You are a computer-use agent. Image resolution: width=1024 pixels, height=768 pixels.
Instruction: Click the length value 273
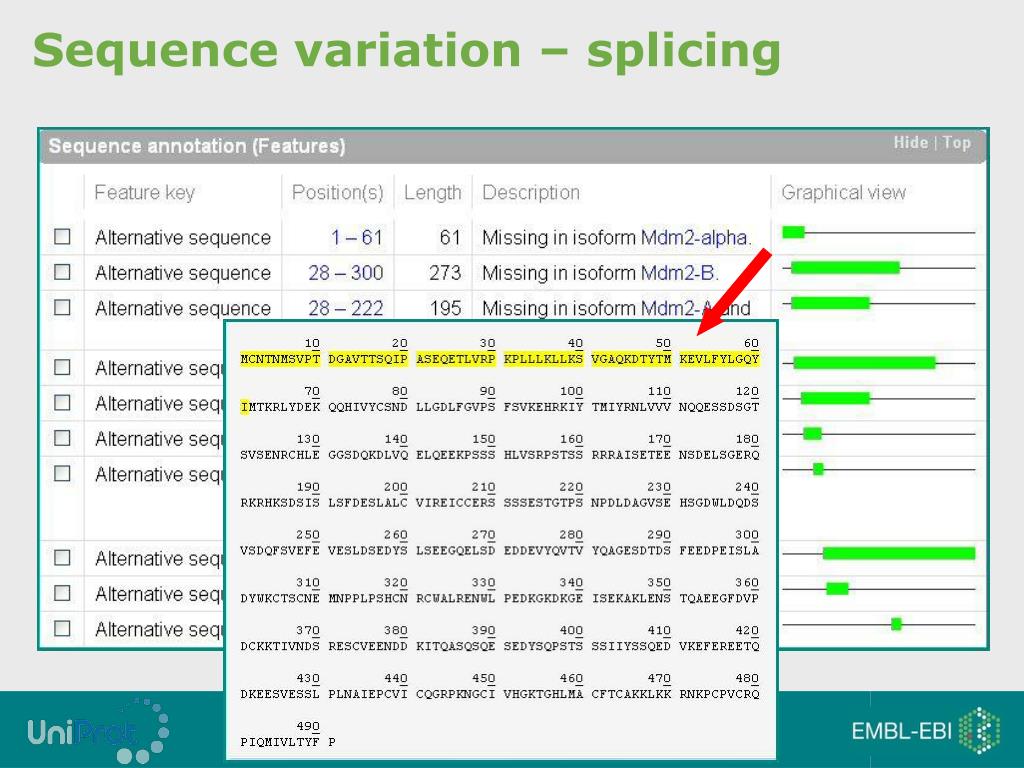coord(445,273)
